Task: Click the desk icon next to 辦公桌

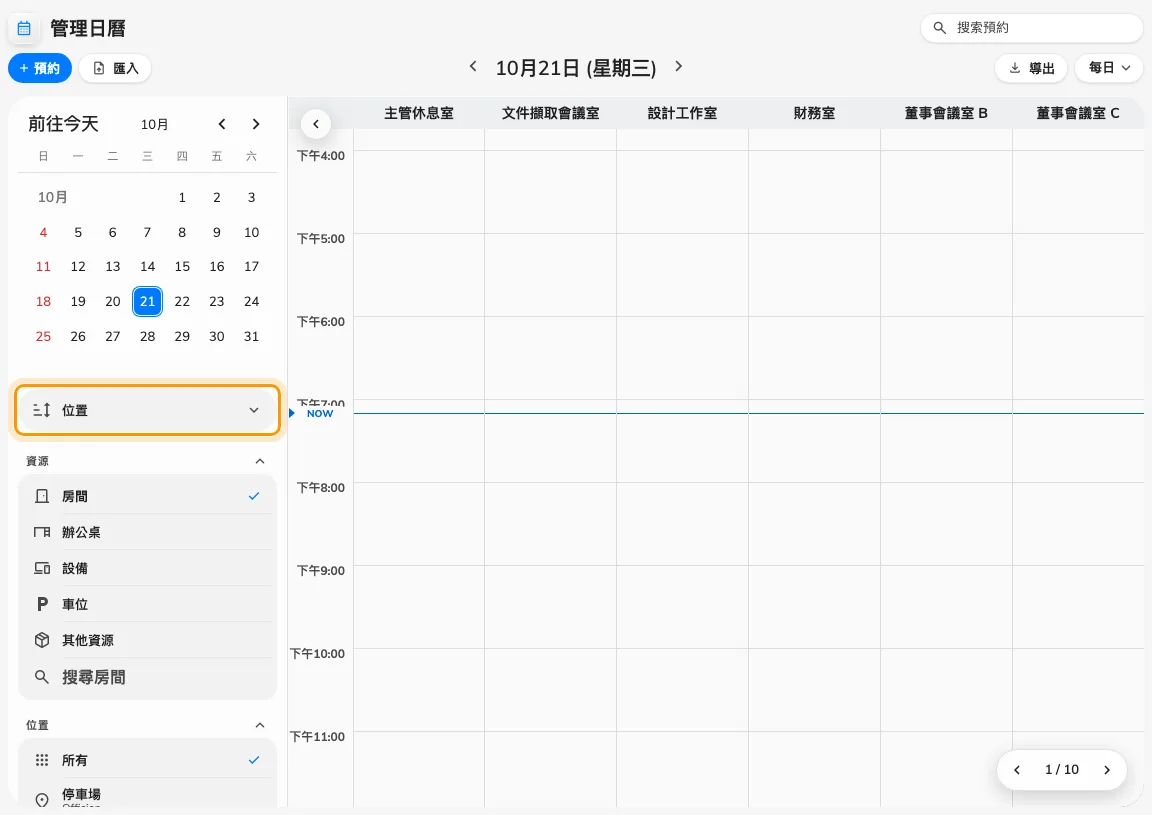Action: (x=42, y=532)
